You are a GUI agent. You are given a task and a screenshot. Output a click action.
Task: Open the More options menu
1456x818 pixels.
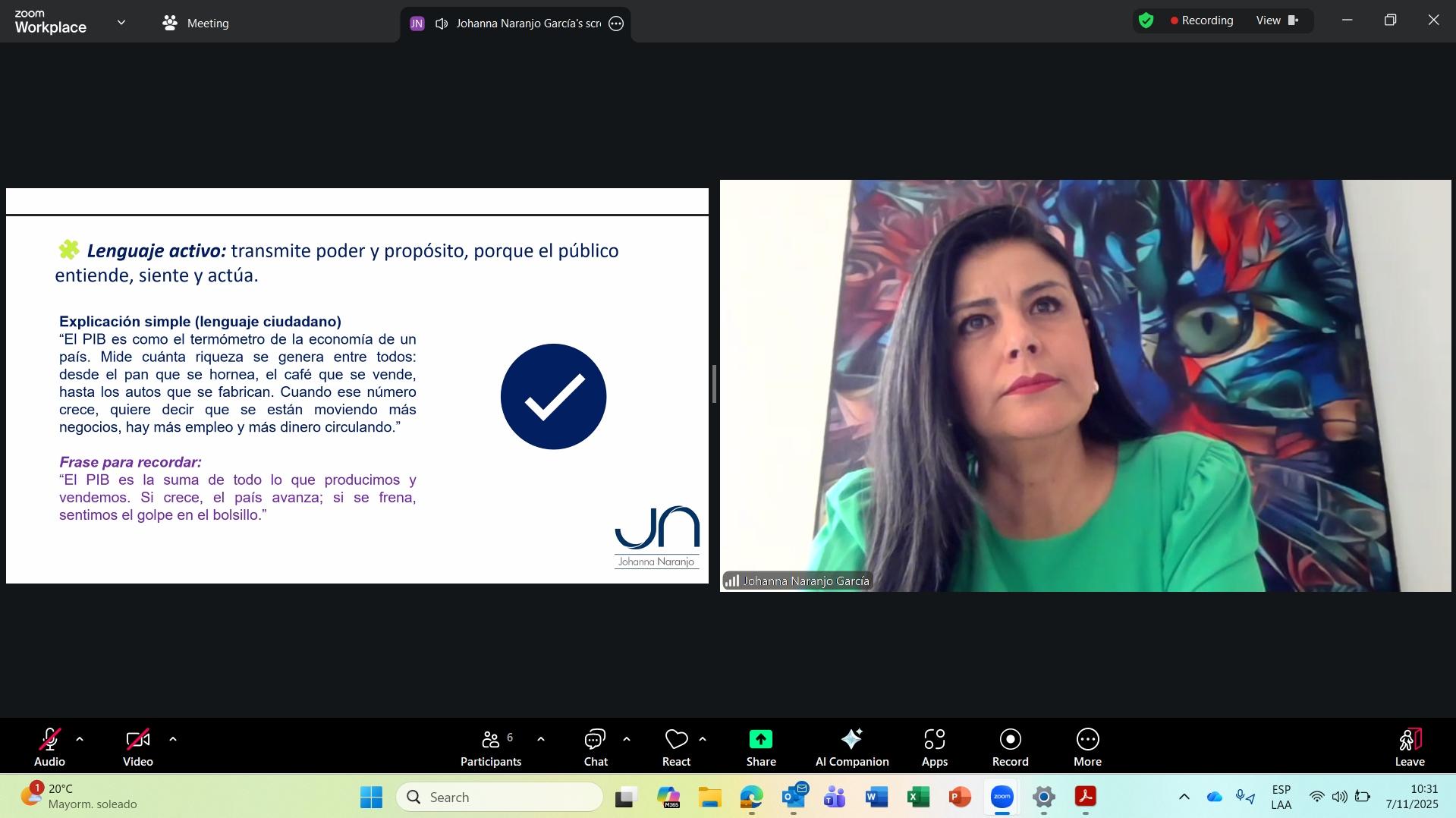(1086, 747)
